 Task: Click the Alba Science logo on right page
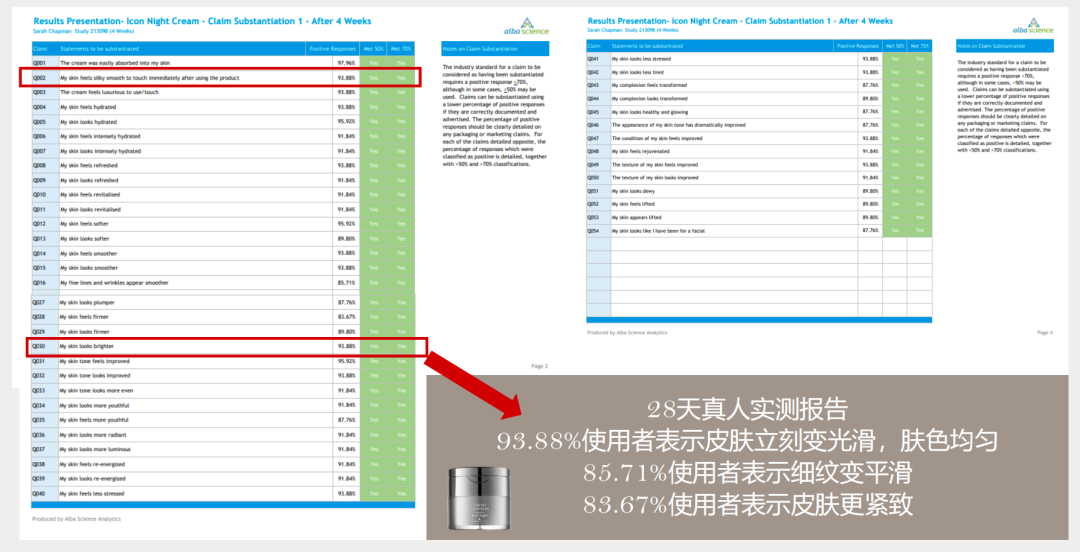(x=1032, y=25)
